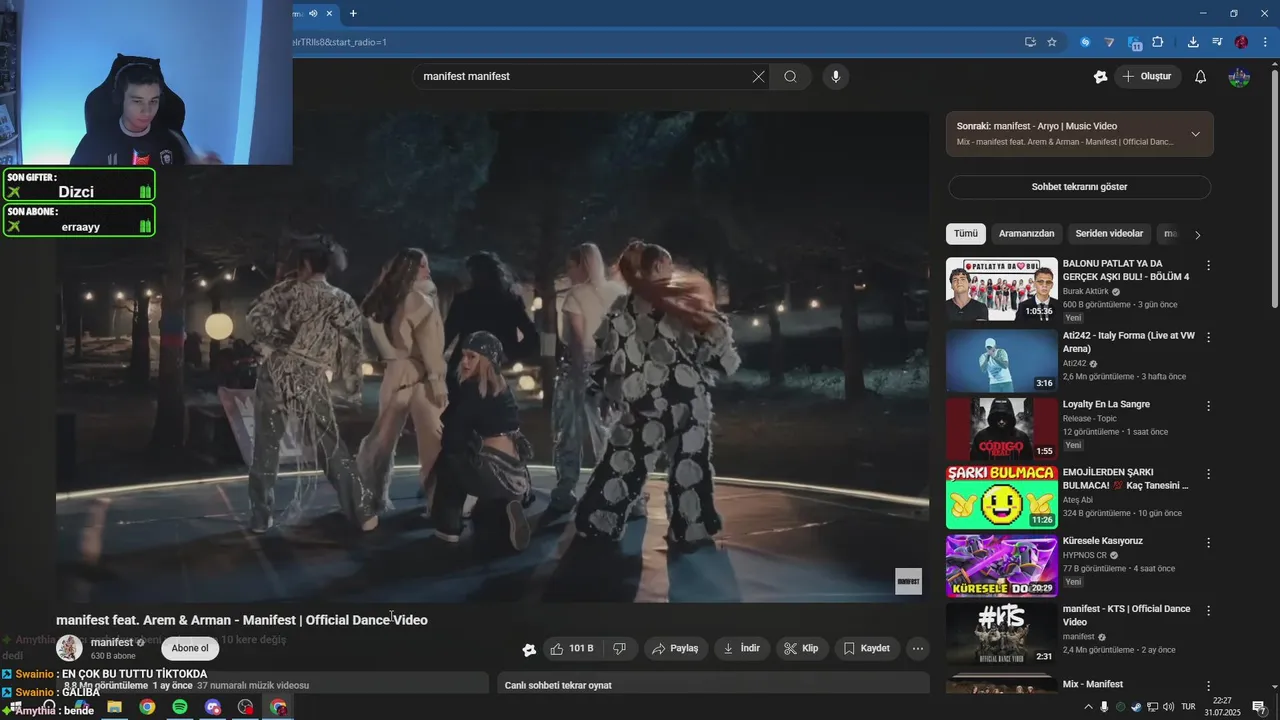Save video with Kaydet button
The height and width of the screenshot is (720, 1280).
pyautogui.click(x=866, y=649)
